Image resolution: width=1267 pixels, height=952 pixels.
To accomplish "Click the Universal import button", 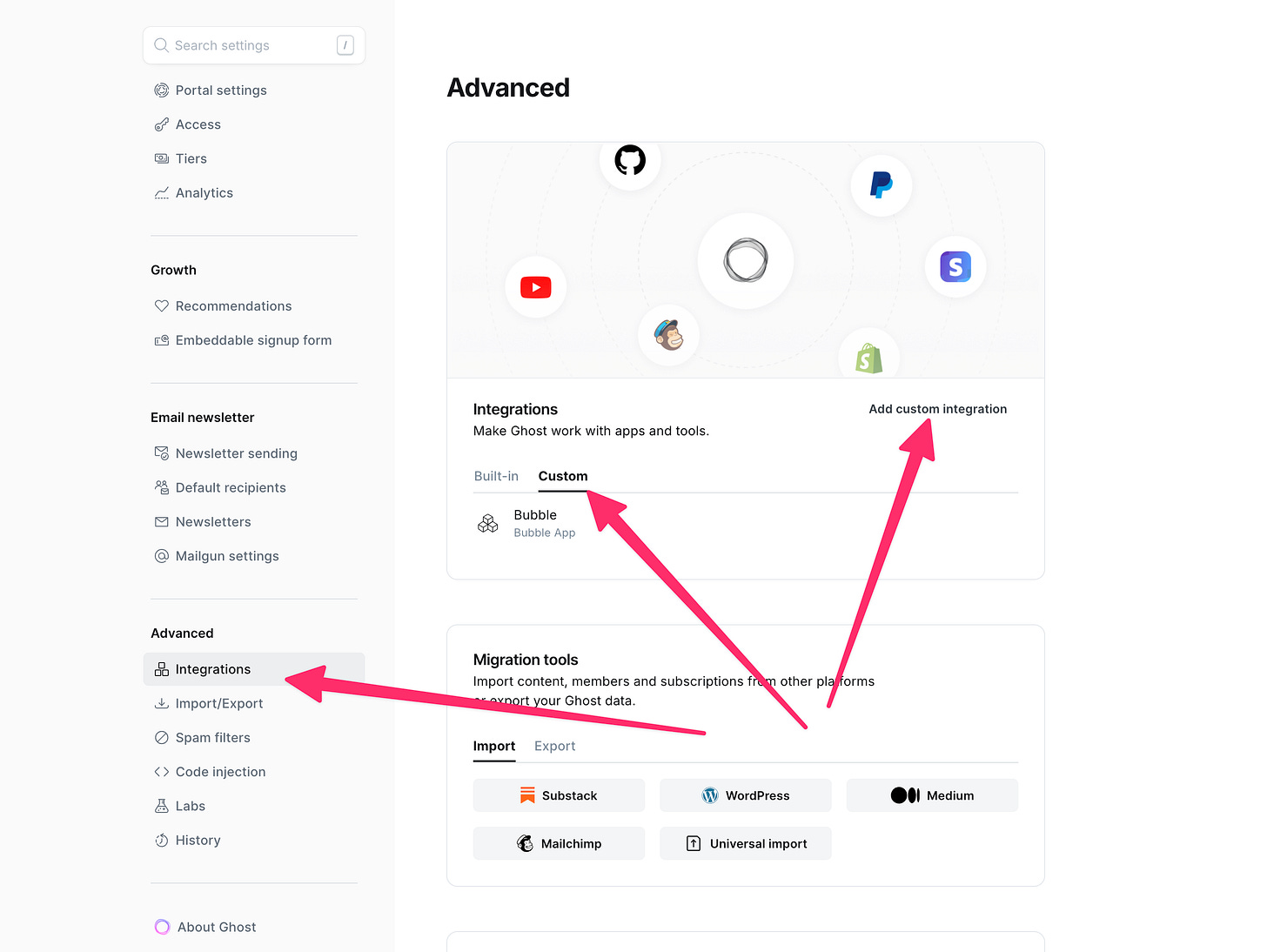I will click(x=746, y=843).
